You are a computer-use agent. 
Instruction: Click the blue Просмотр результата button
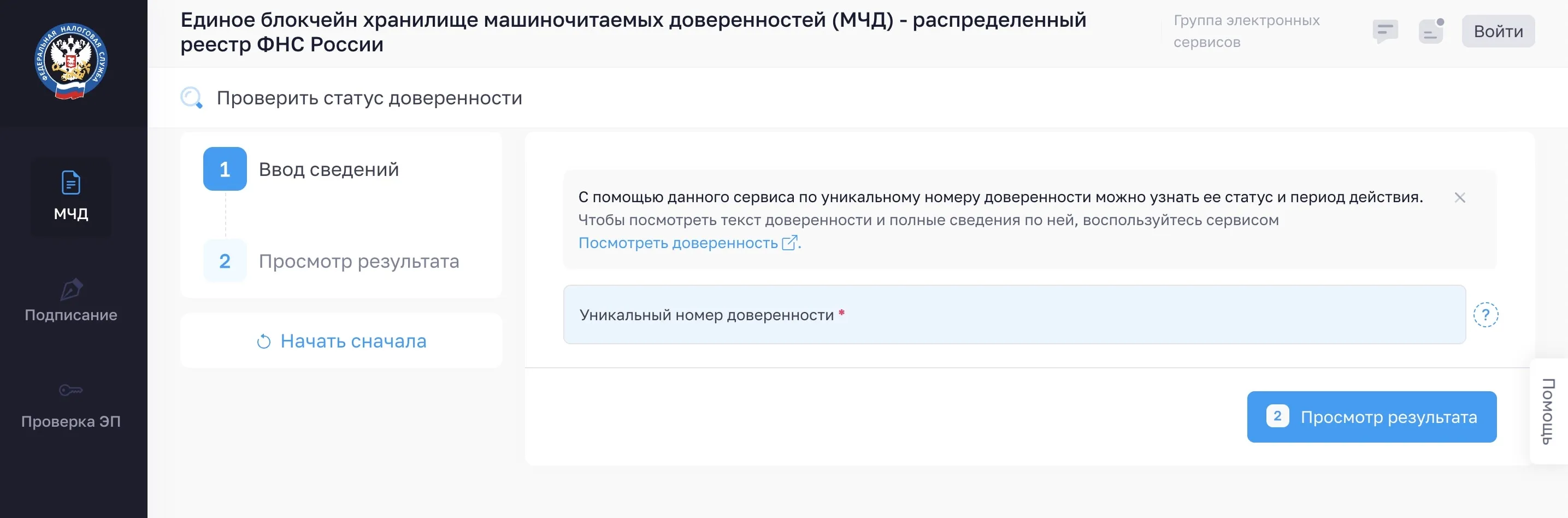tap(1371, 417)
